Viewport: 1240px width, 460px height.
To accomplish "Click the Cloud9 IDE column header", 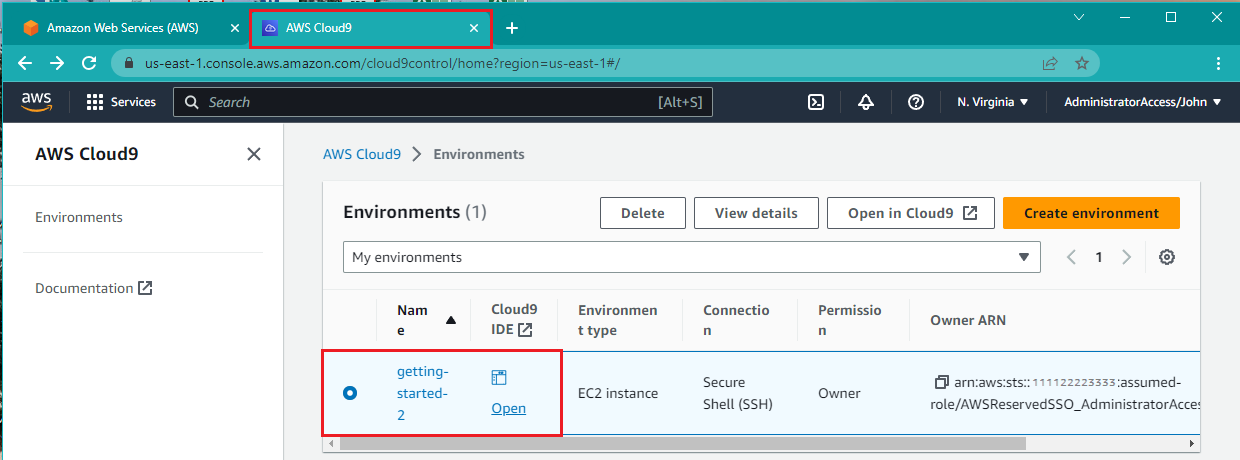I will click(514, 320).
